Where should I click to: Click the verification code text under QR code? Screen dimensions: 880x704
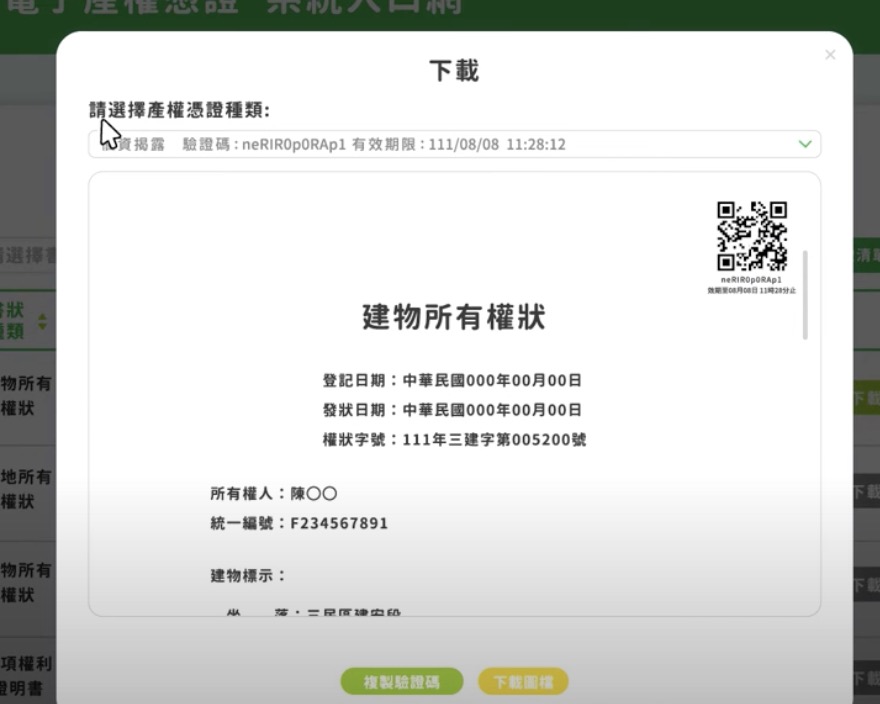click(751, 280)
